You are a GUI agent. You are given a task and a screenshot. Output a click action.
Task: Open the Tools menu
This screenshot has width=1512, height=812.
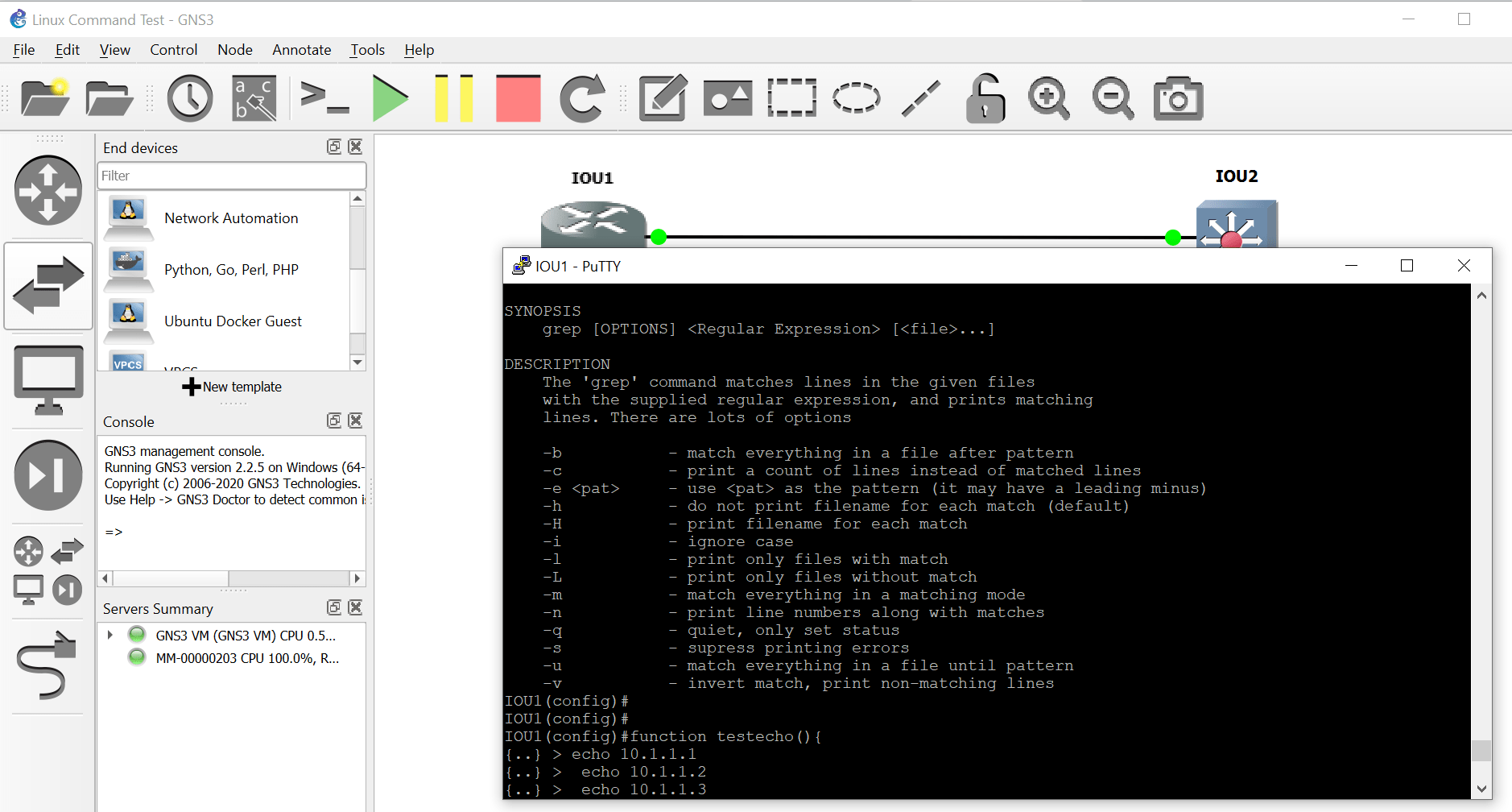click(x=368, y=50)
